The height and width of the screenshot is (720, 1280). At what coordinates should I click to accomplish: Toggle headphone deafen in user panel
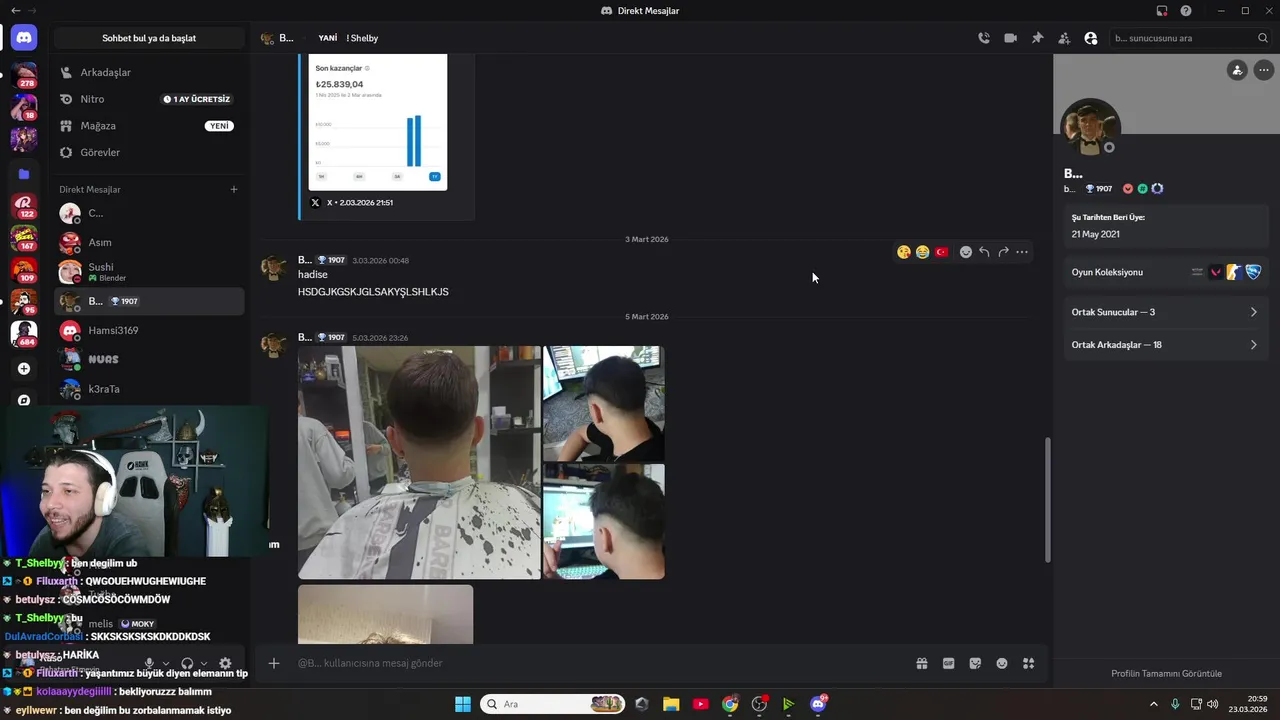click(x=187, y=663)
